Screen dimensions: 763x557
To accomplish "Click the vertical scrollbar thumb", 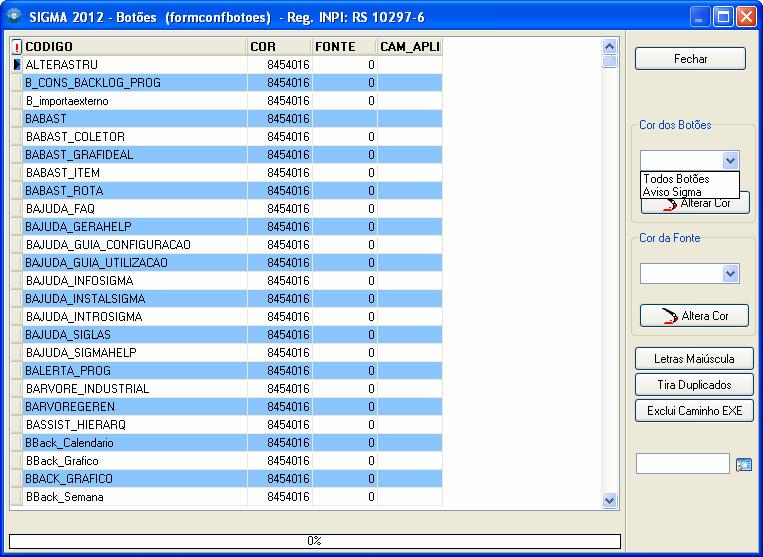I will click(x=609, y=61).
